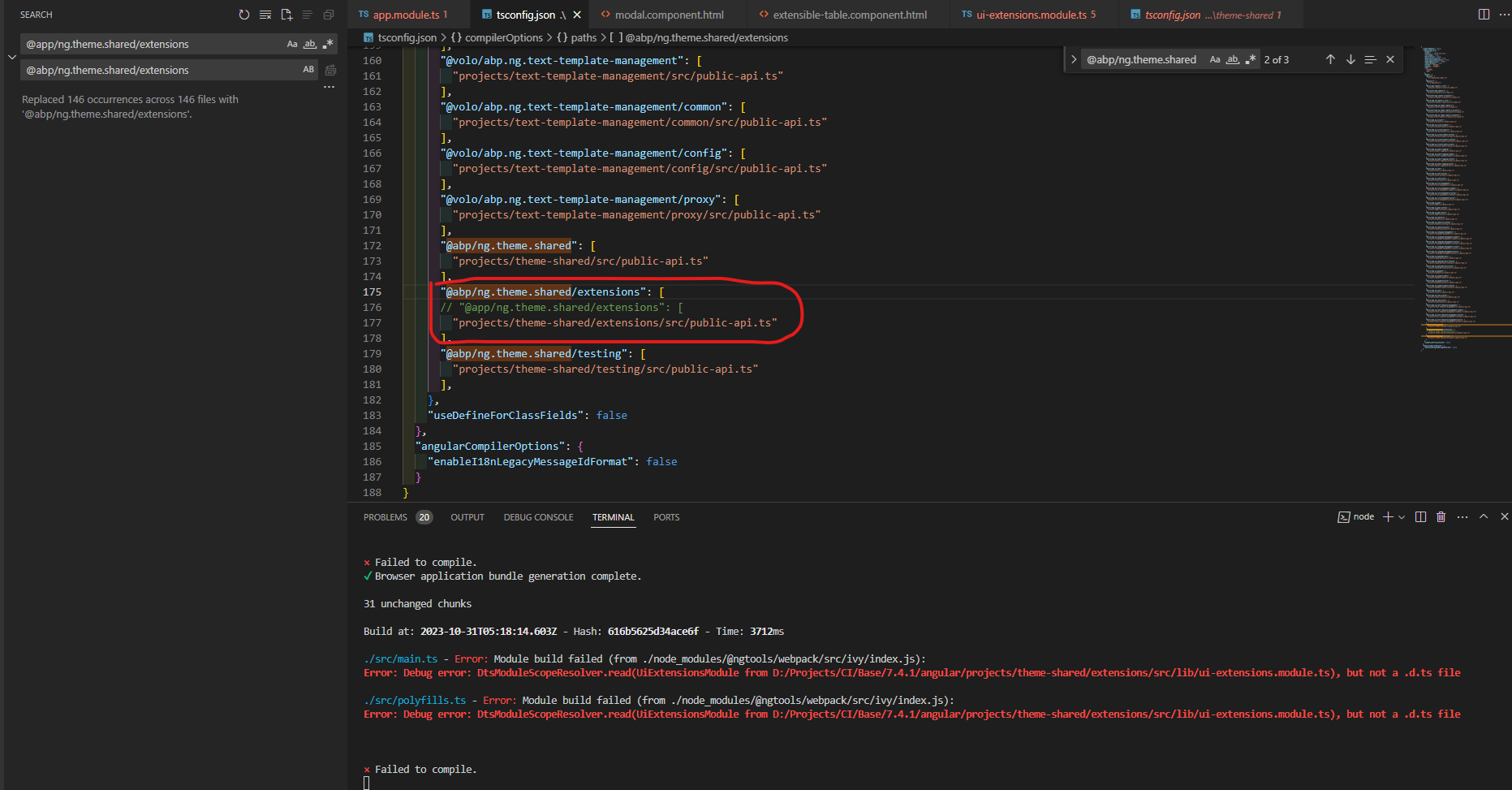
Task: Split the terminal panel
Action: coord(1420,517)
